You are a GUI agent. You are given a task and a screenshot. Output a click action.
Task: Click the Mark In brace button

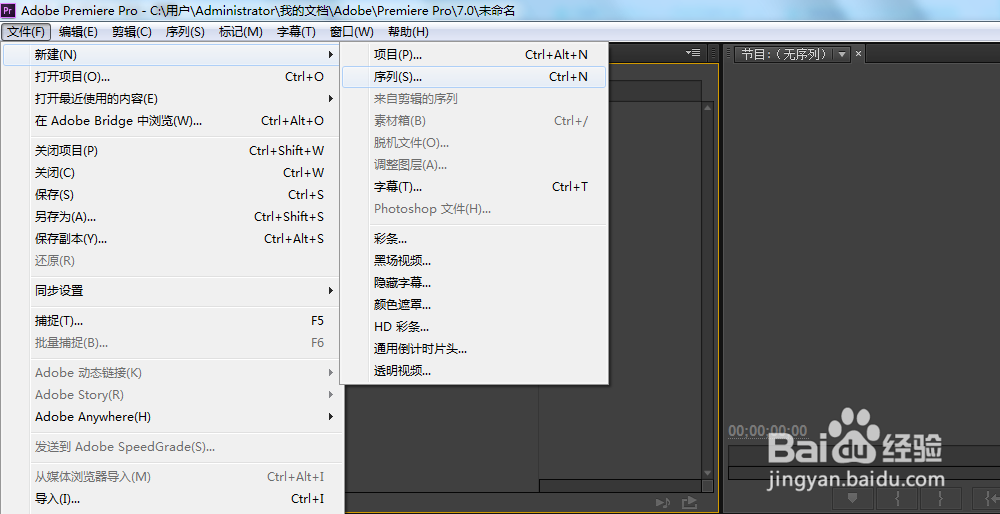(897, 499)
